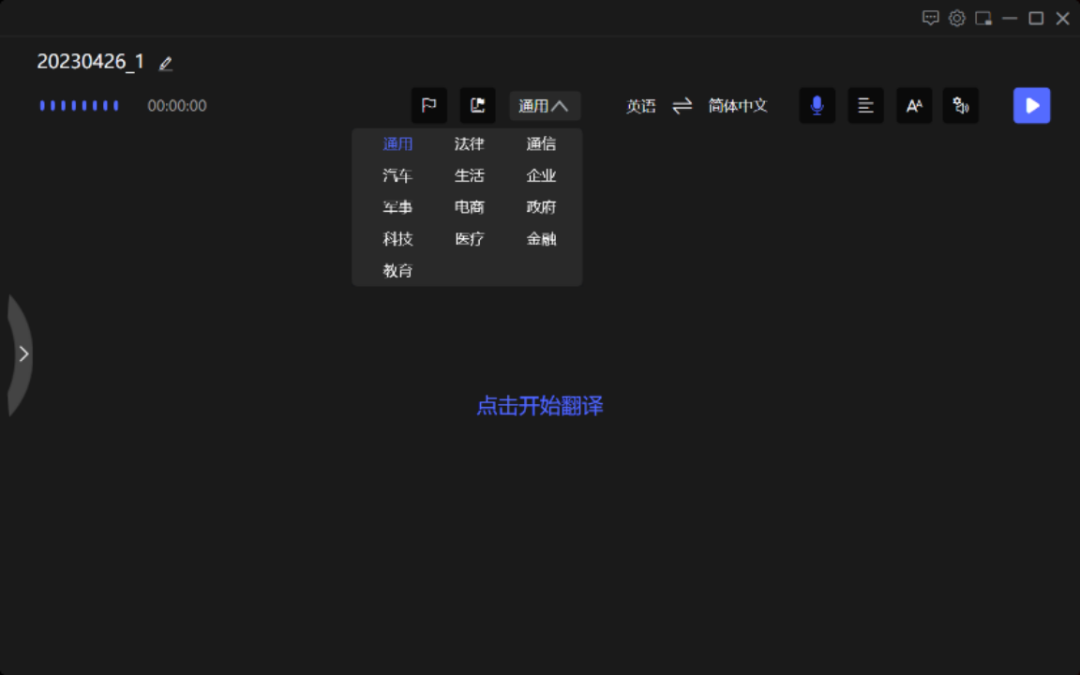Select the 医疗 domain entry
This screenshot has width=1080, height=675.
point(469,239)
